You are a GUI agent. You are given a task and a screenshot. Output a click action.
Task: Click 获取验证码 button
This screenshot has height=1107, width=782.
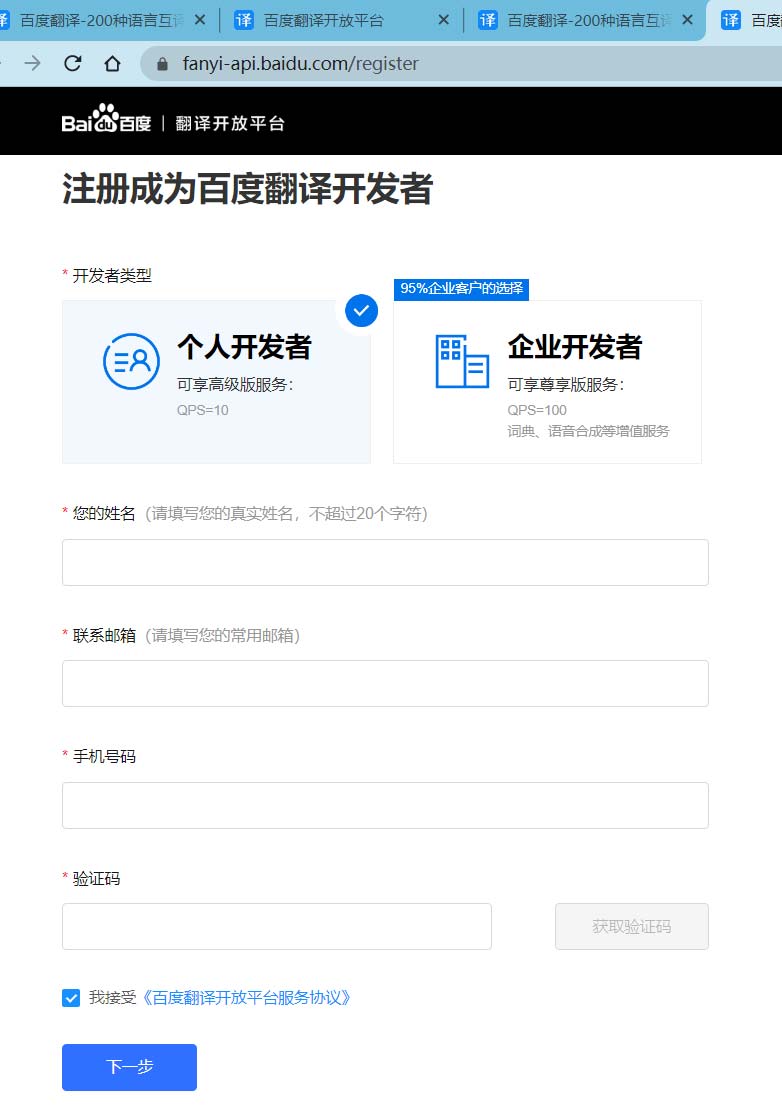[x=632, y=926]
